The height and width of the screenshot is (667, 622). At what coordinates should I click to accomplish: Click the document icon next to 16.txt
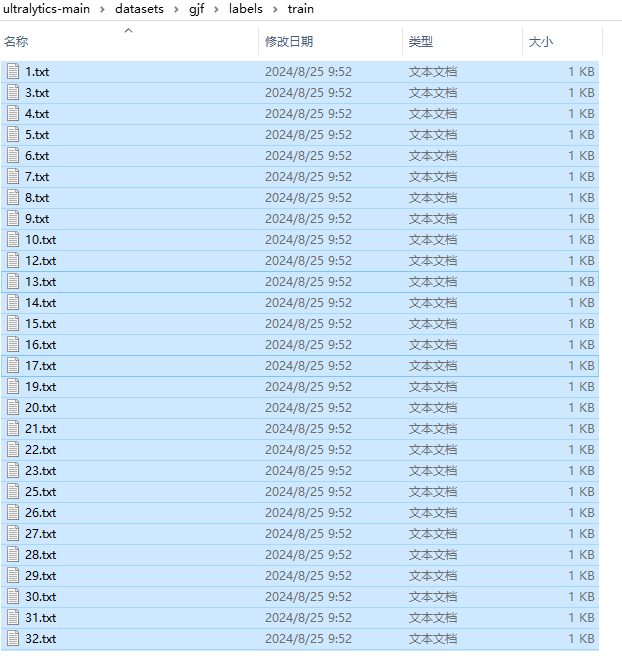13,345
